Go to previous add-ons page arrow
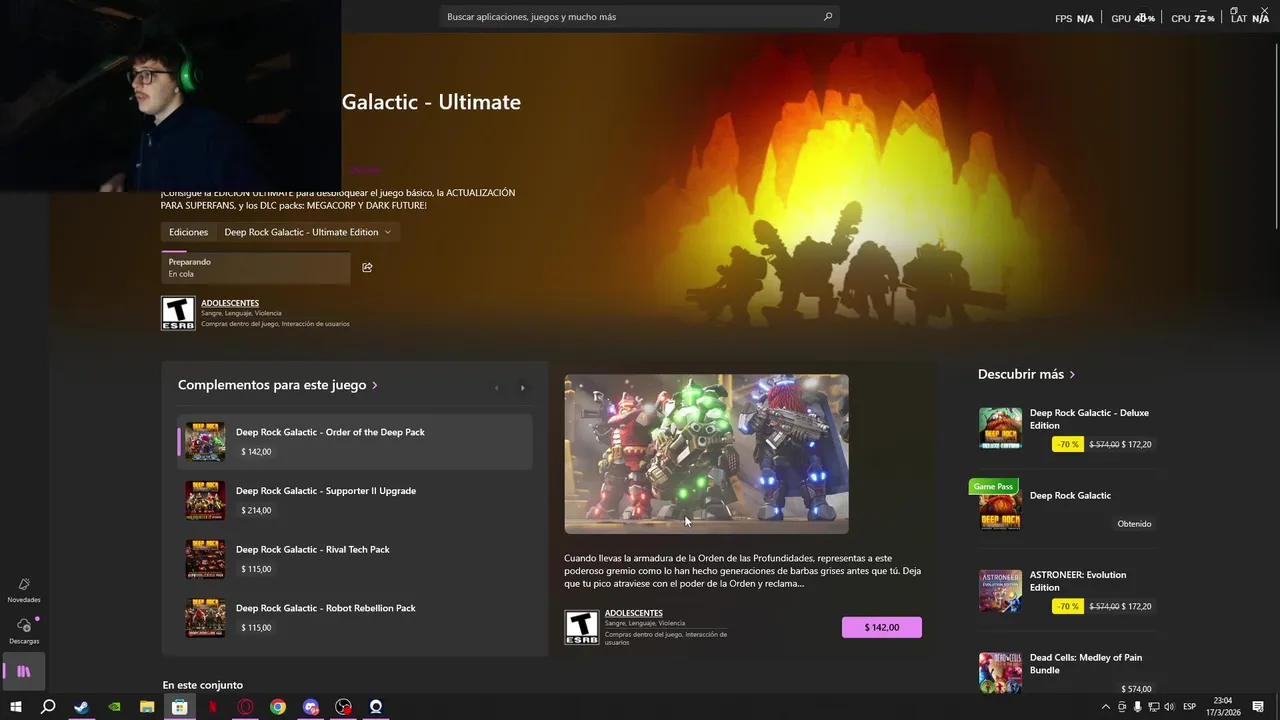This screenshot has width=1280, height=720. (496, 388)
